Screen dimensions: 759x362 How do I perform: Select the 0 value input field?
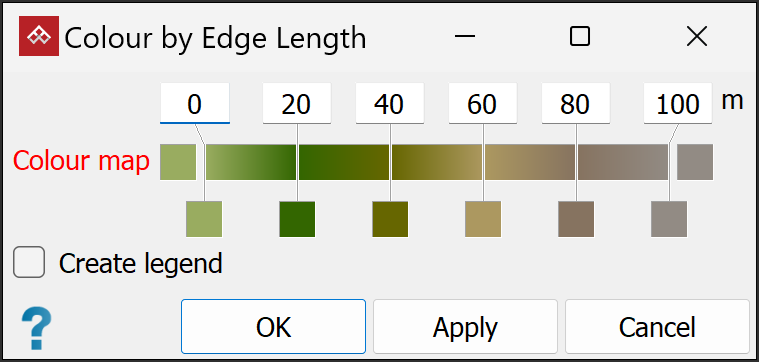click(195, 104)
